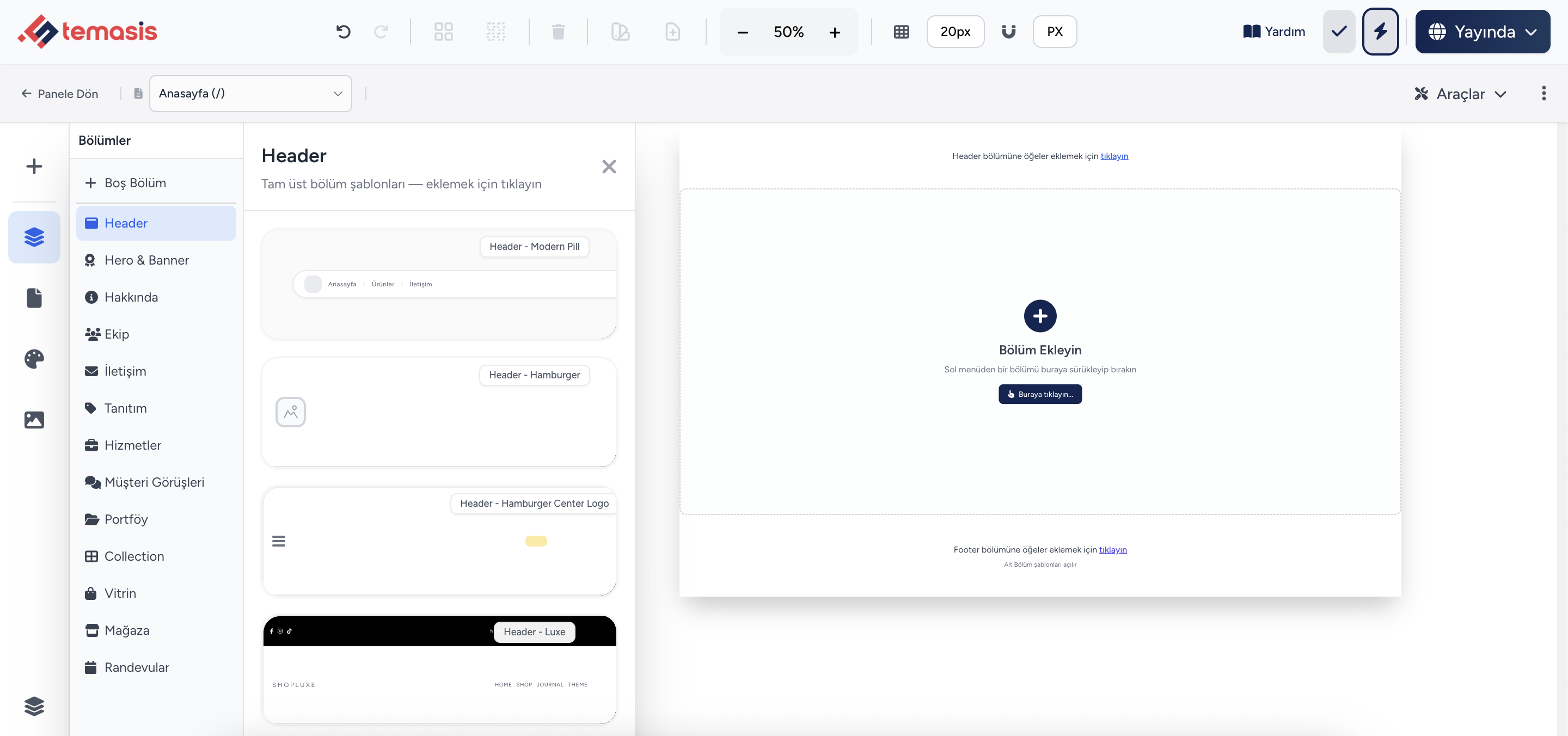This screenshot has height=736, width=1568.
Task: Expand the Araçlar tools menu
Action: click(x=1460, y=94)
